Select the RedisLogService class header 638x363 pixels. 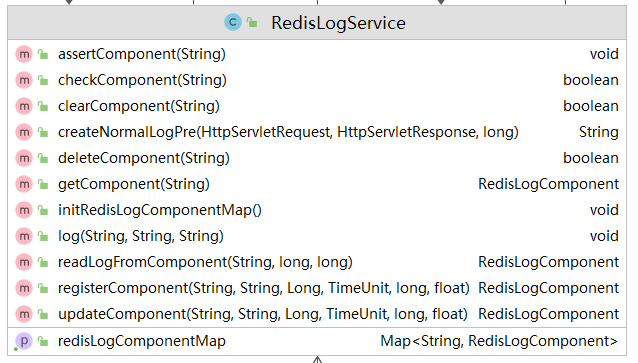[317, 23]
